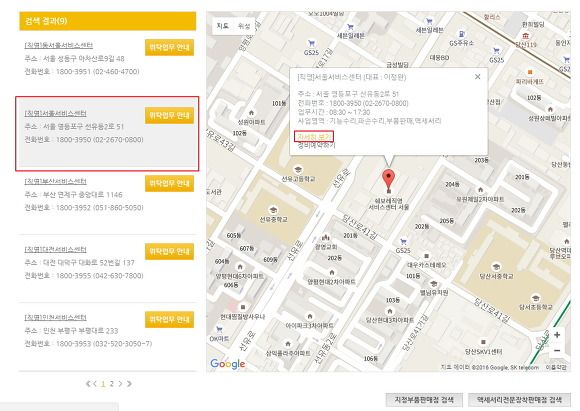This screenshot has width=580, height=411.
Task: Switch the map to 위성 satellite view
Action: click(244, 26)
